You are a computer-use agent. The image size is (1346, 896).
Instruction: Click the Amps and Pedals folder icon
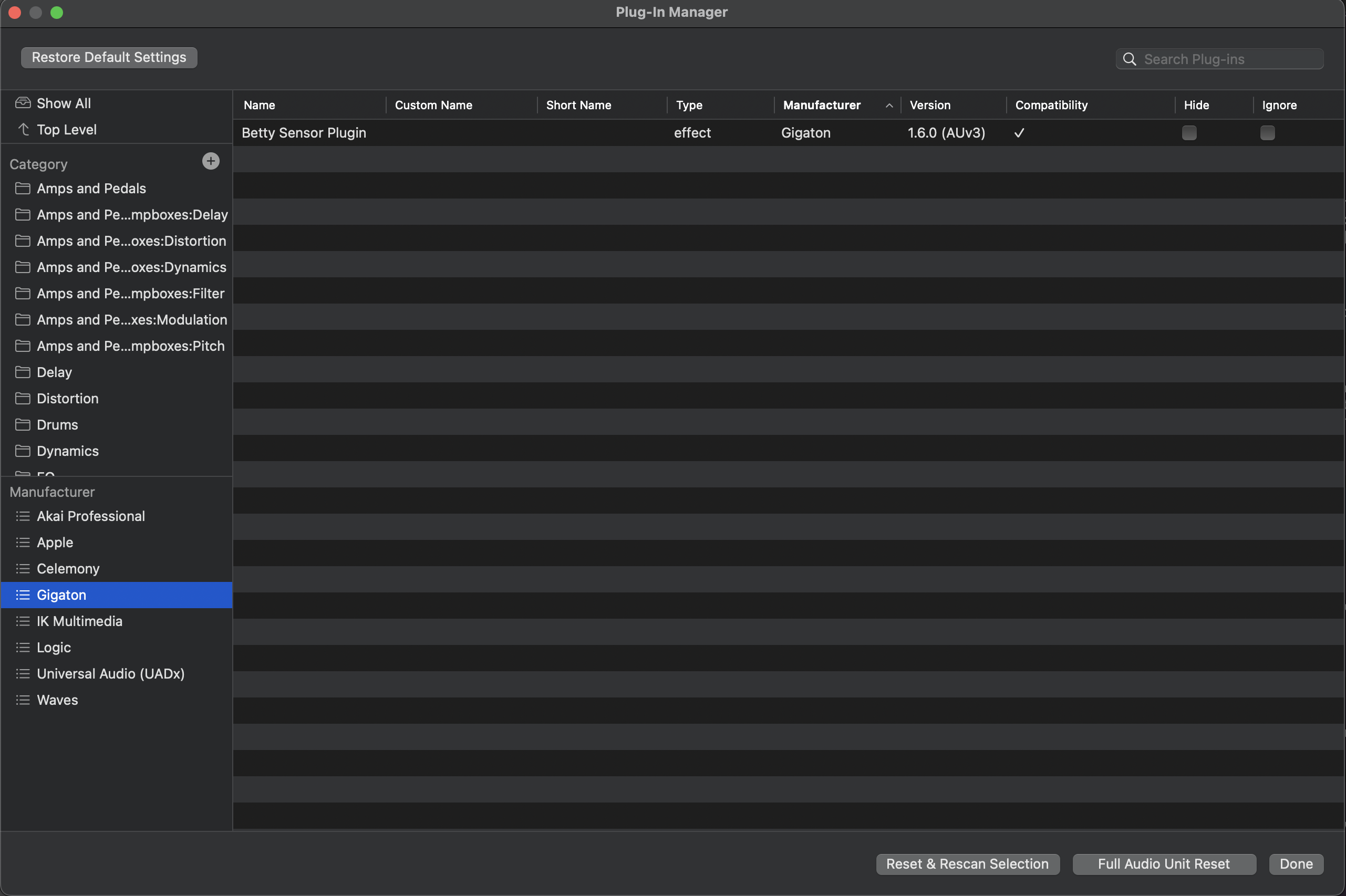[x=23, y=188]
